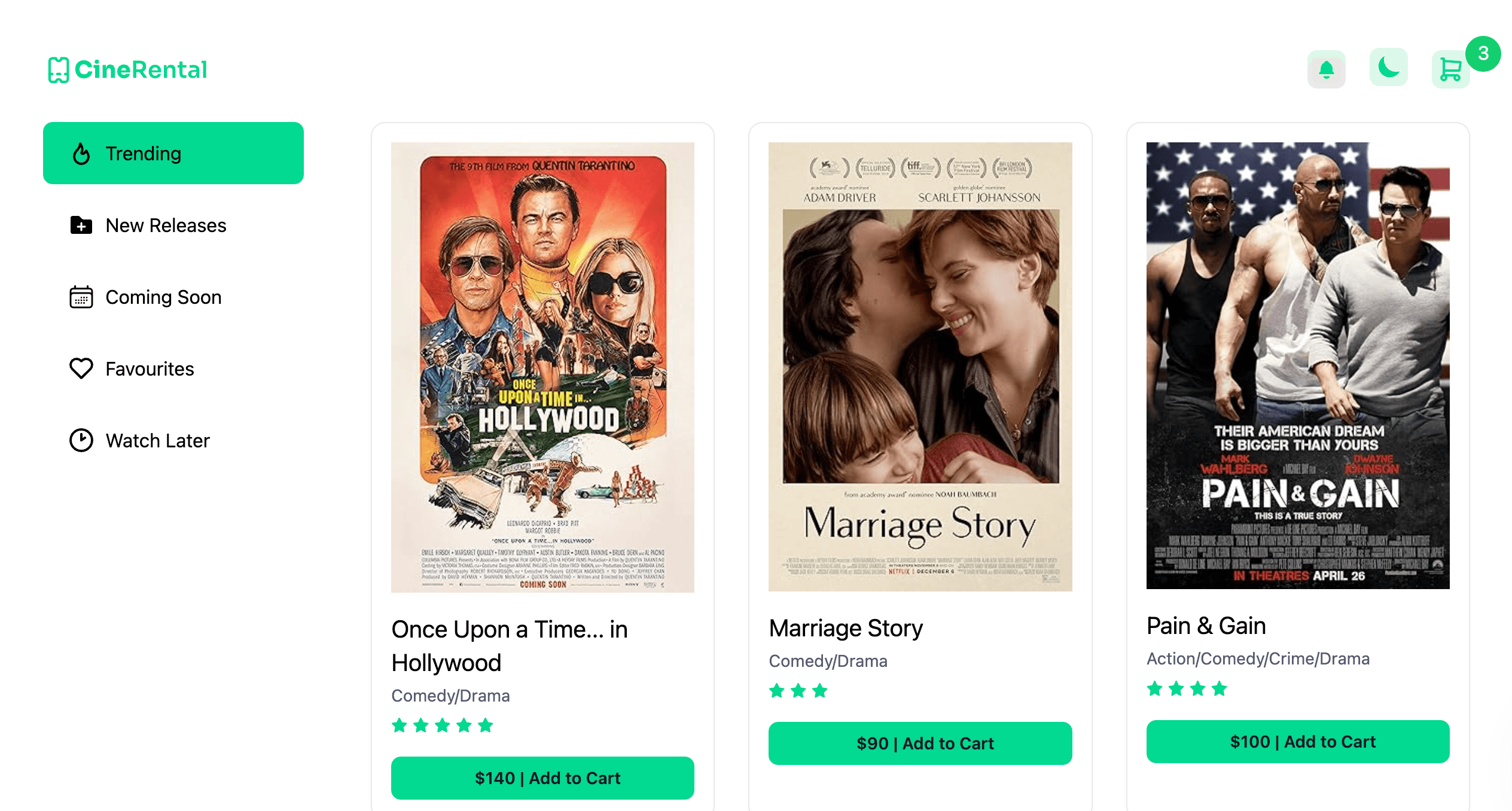Viewport: 1512px width, 811px height.
Task: Click the Pain & Gain poster image
Action: tap(1298, 365)
